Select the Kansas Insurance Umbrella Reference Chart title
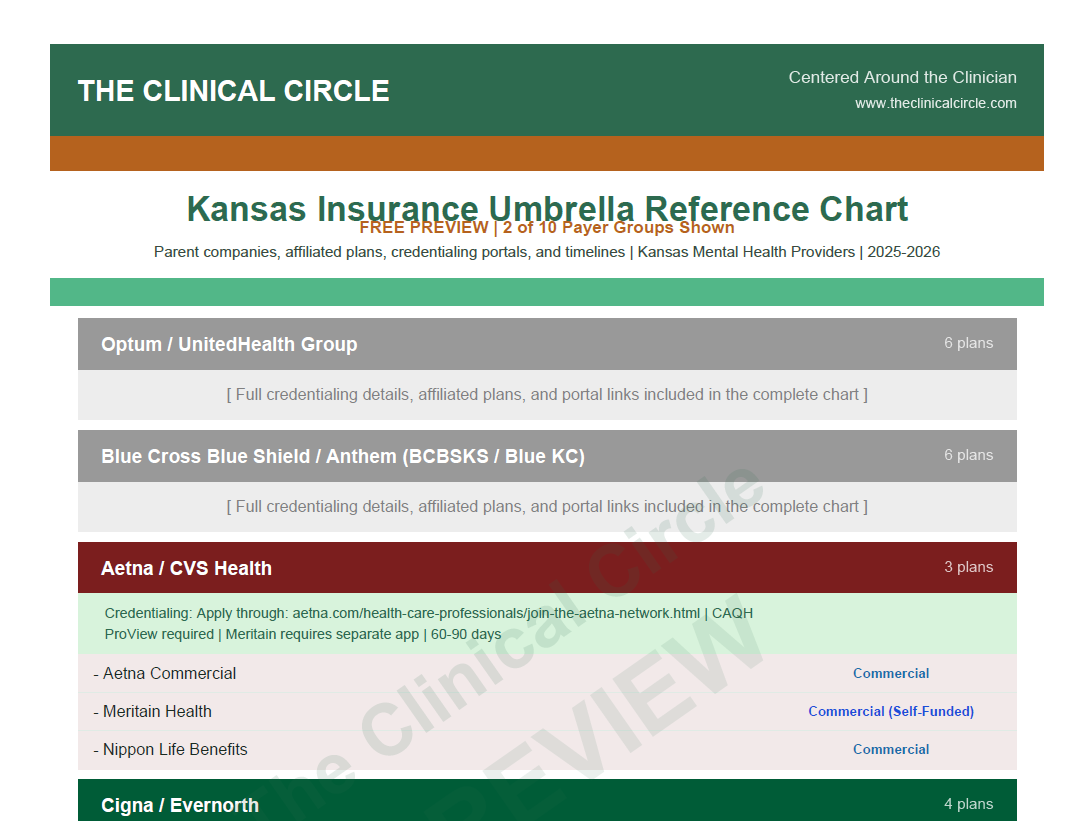This screenshot has height=821, width=1087. tap(547, 208)
